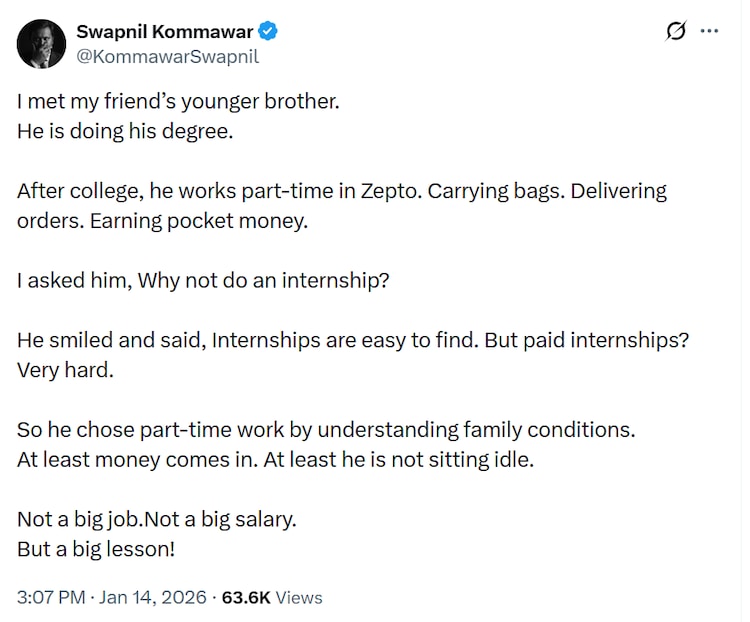Image resolution: width=750 pixels, height=622 pixels.
Task: Click the "He is doing his degree" line
Action: [x=125, y=130]
